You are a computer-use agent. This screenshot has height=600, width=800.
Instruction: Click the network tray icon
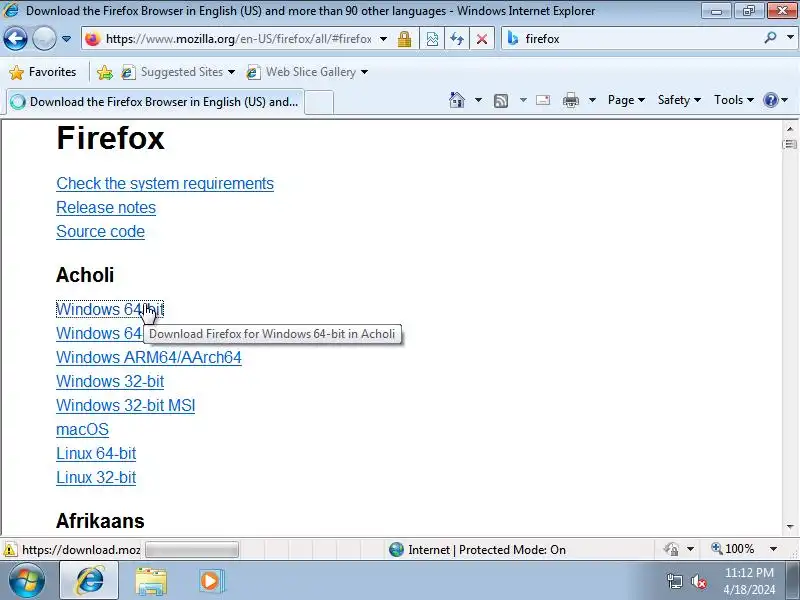(x=674, y=581)
